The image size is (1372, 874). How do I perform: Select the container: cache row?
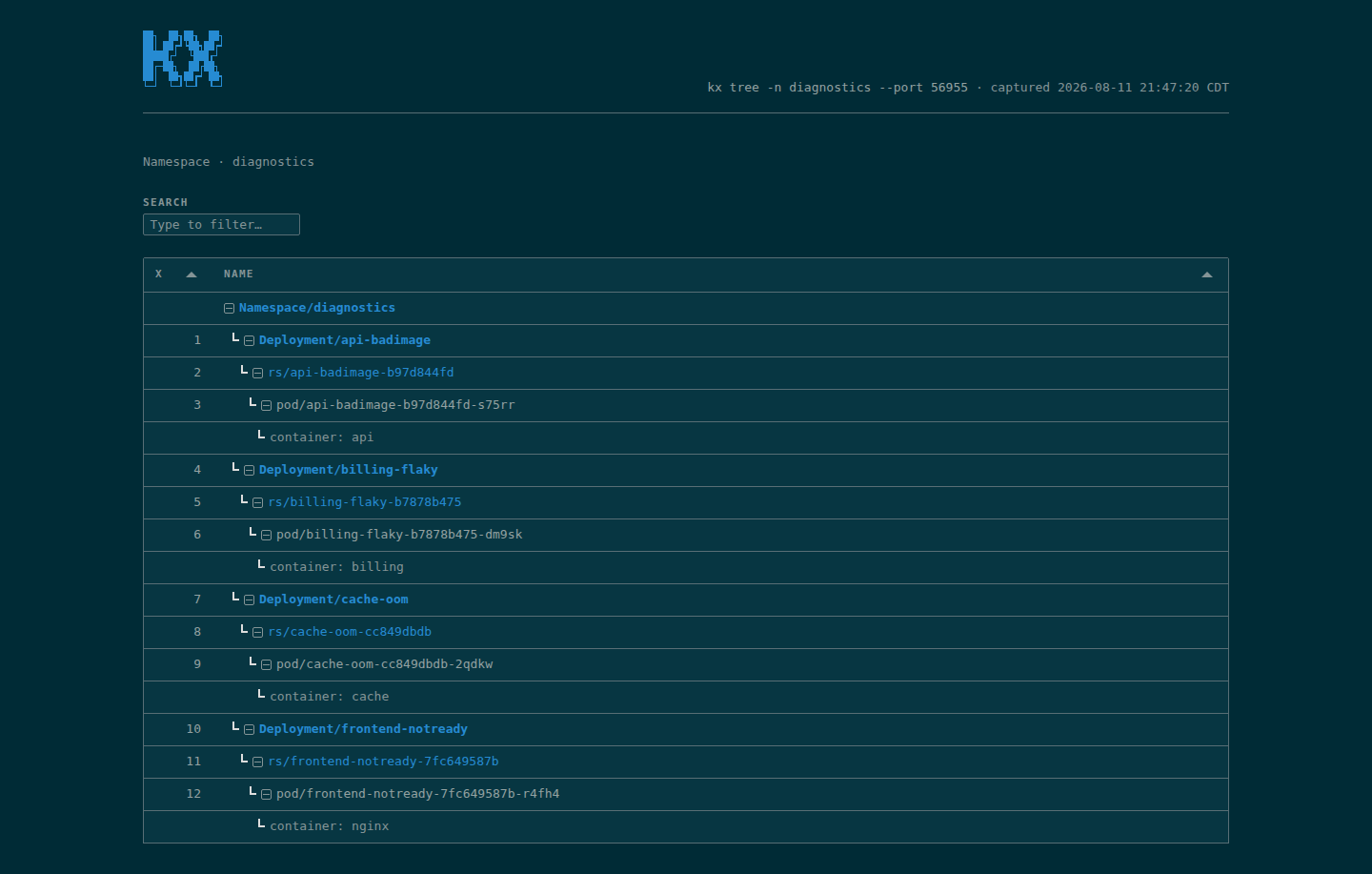[x=686, y=697]
